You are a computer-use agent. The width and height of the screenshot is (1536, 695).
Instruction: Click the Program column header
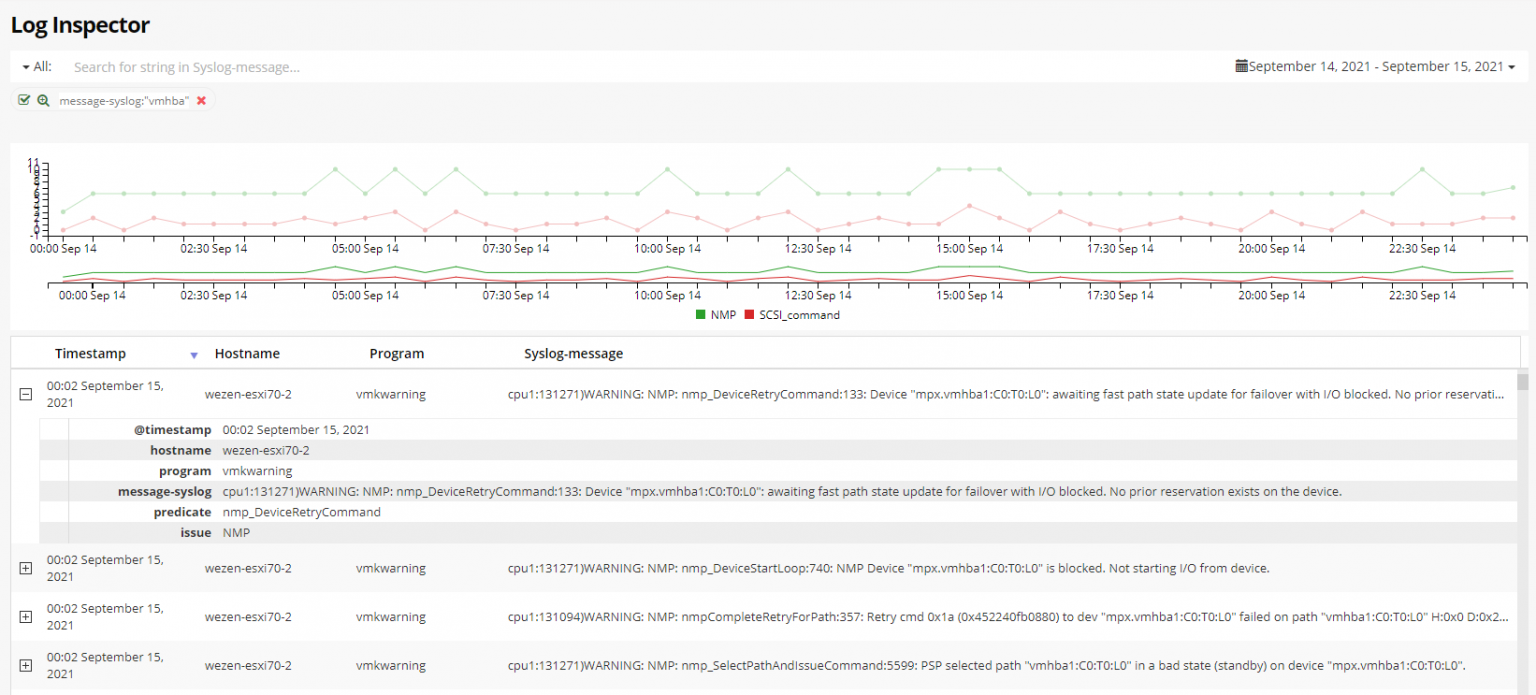tap(396, 353)
